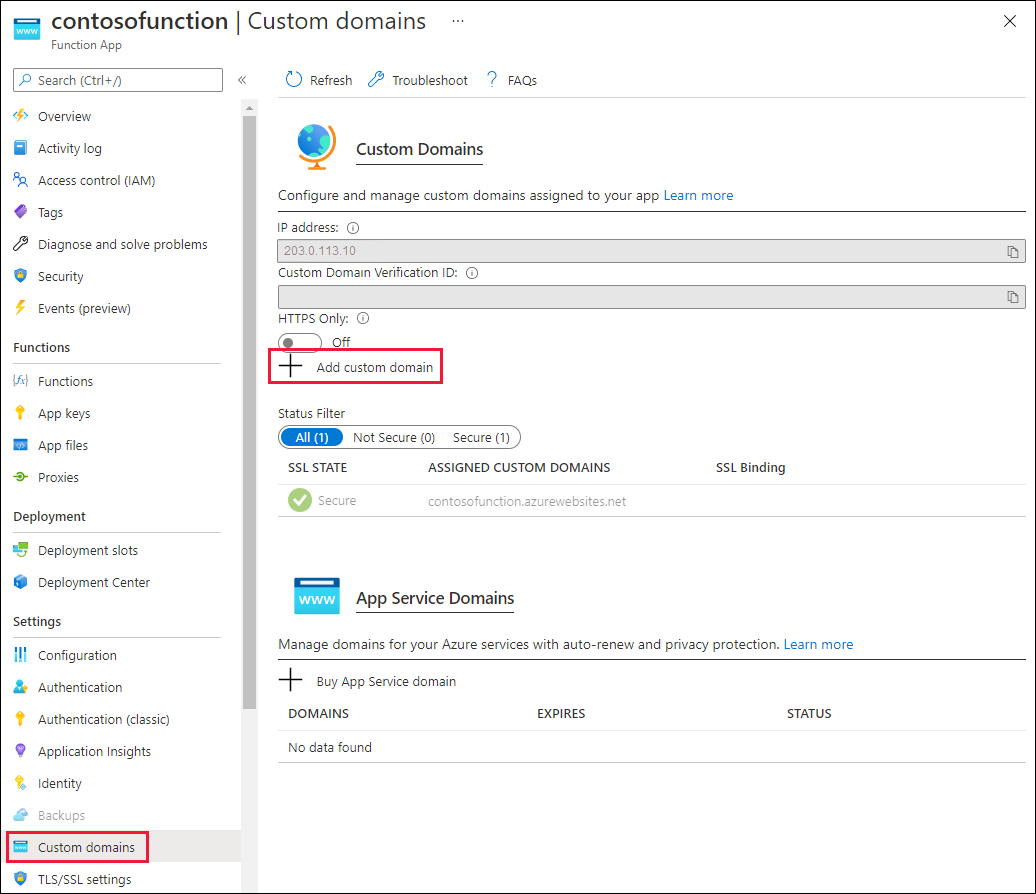Click inside the Search (Ctrl+/) box

click(117, 79)
